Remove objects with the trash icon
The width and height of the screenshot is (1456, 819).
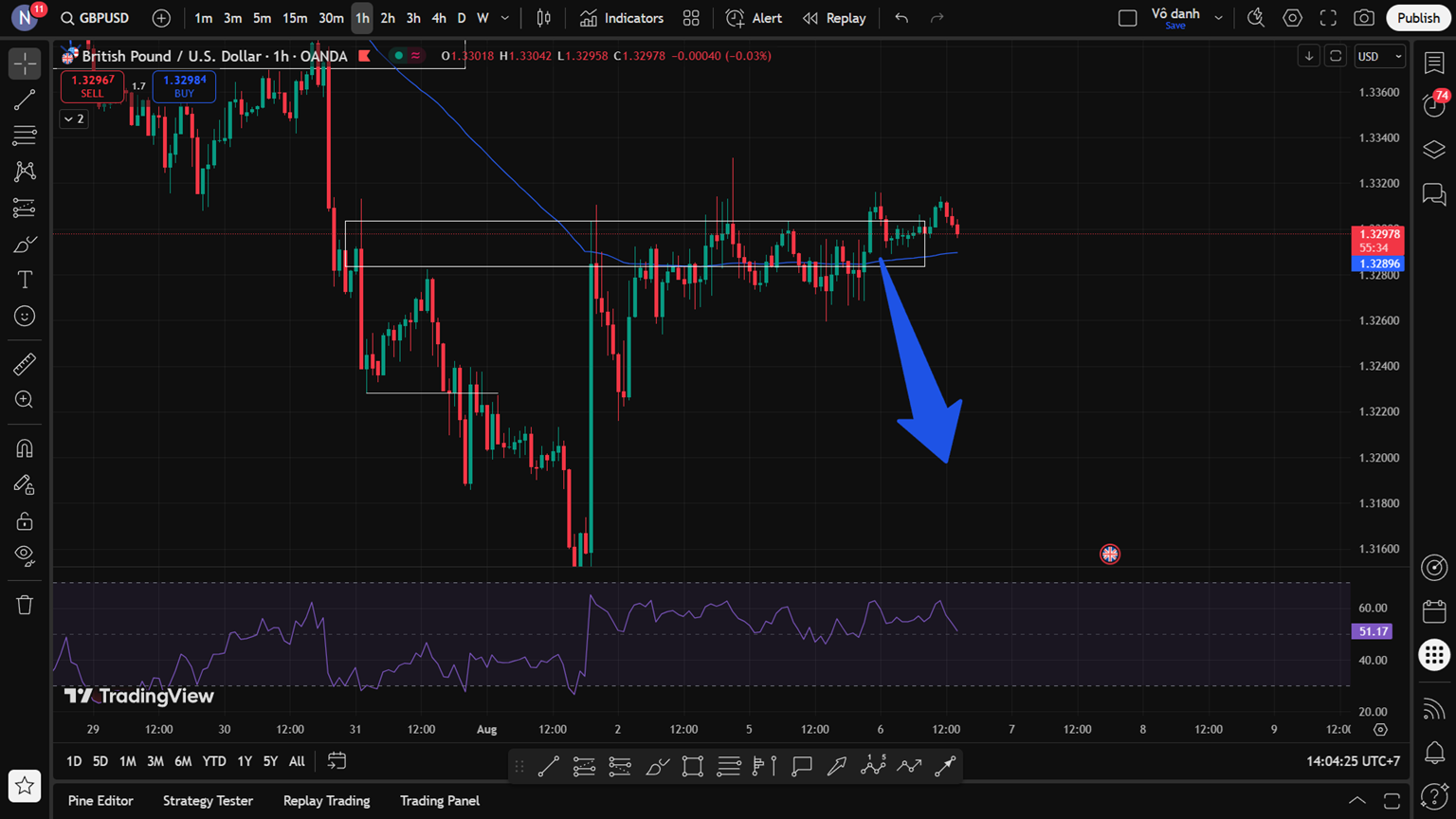[25, 605]
